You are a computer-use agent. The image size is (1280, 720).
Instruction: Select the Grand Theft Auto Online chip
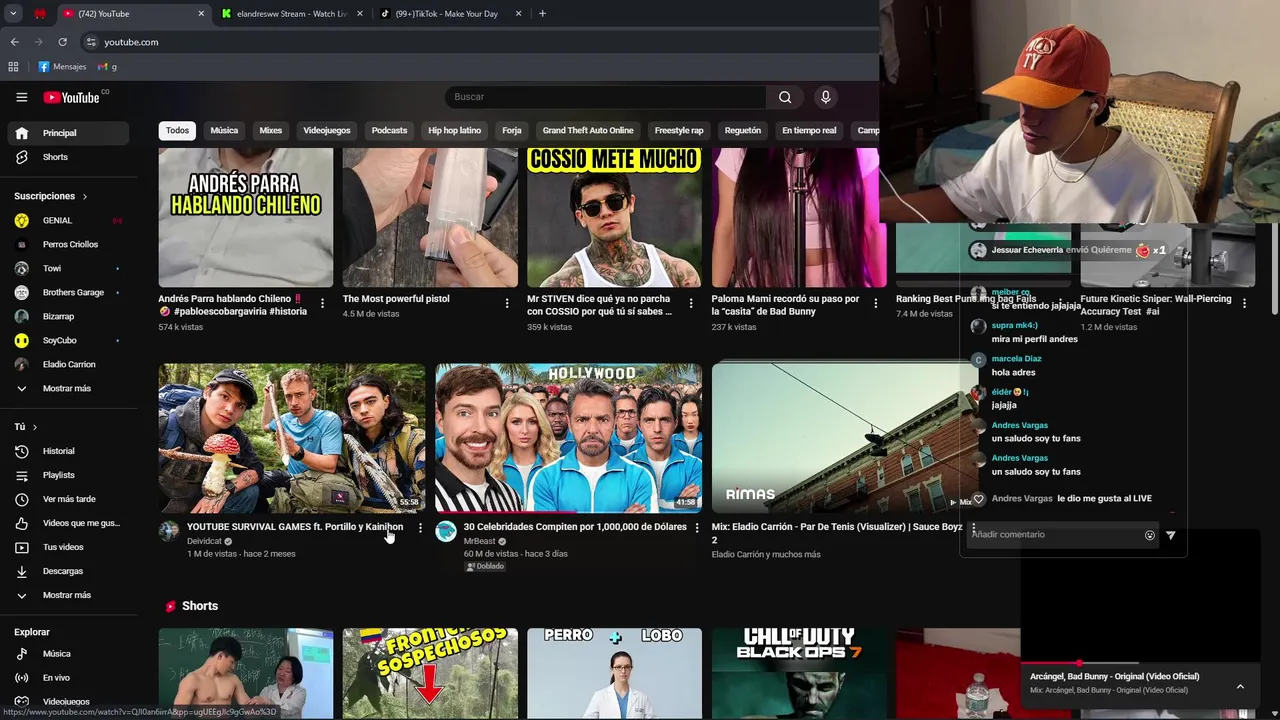click(x=588, y=131)
